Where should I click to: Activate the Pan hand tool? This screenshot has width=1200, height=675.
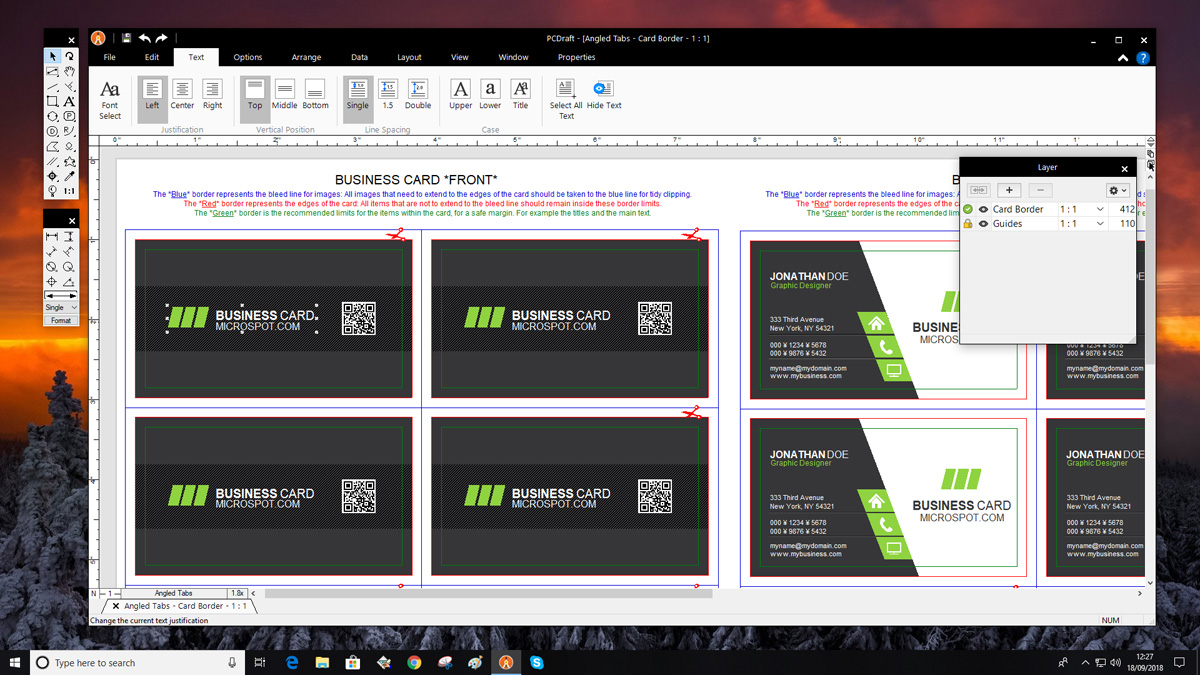[x=68, y=72]
